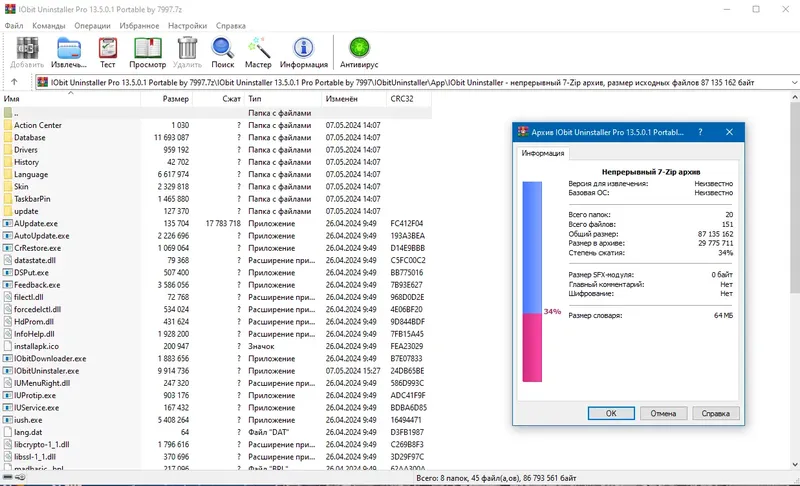
Task: Click the IObitUninstaler.exe file icon
Action: [x=8, y=371]
